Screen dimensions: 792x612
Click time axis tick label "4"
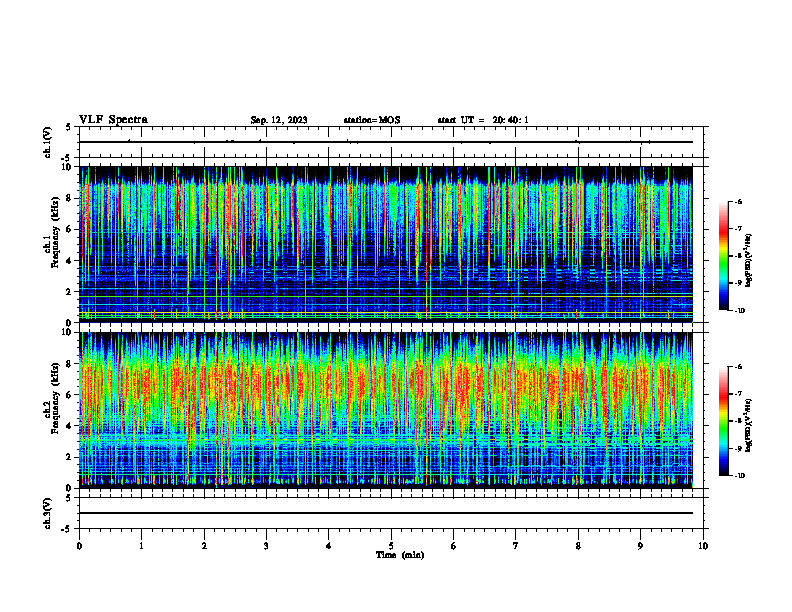(x=329, y=546)
